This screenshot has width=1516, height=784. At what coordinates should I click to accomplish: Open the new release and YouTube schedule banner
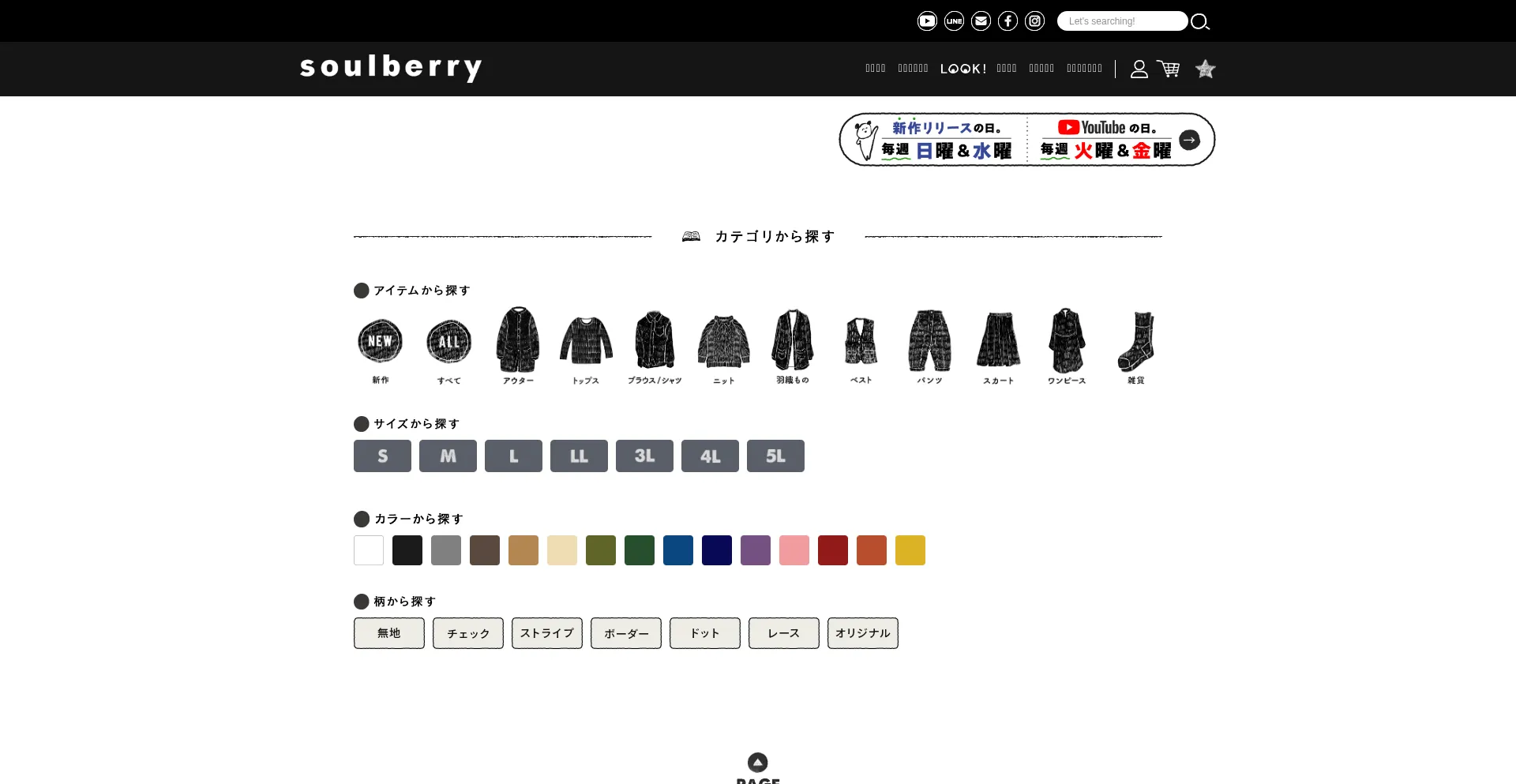coord(1026,140)
